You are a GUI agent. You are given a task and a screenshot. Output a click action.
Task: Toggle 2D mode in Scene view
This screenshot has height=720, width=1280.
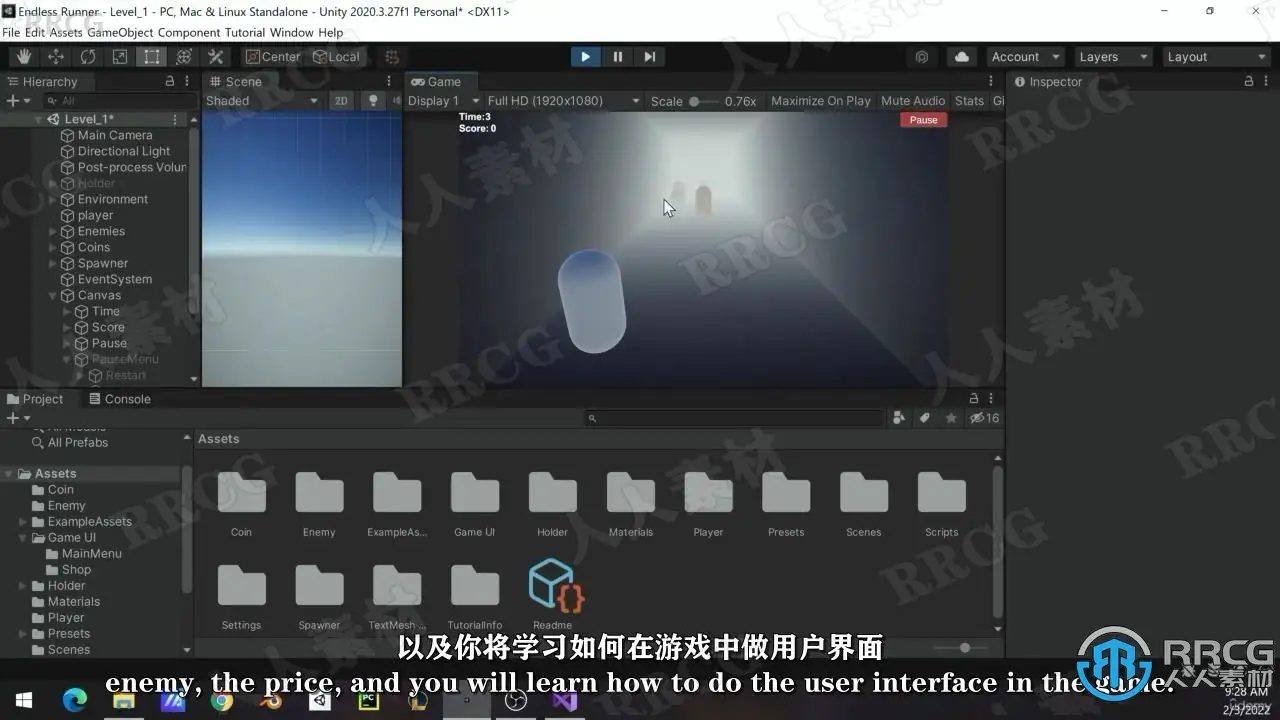pyautogui.click(x=341, y=101)
